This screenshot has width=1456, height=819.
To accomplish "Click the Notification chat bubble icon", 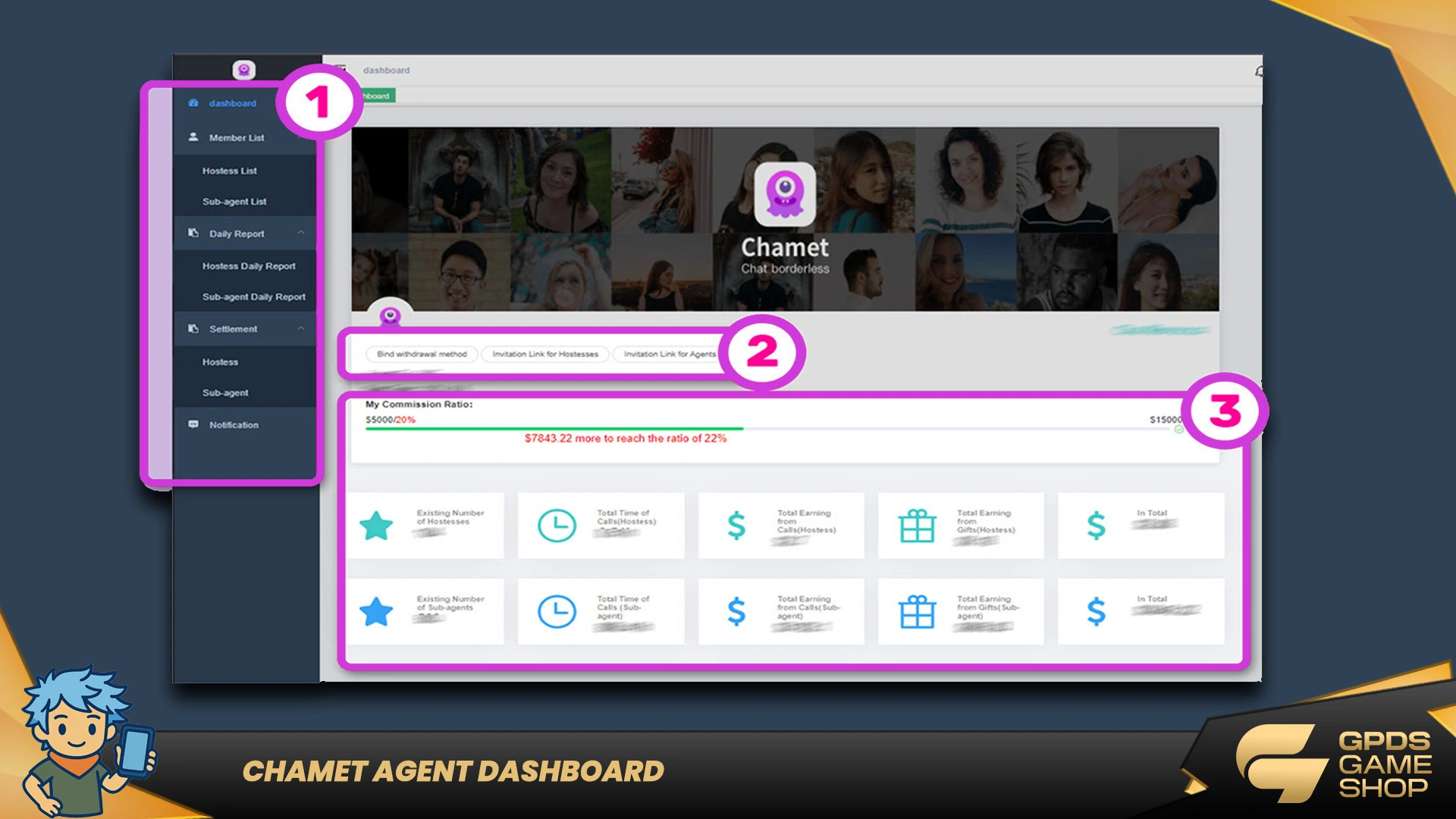I will click(193, 425).
